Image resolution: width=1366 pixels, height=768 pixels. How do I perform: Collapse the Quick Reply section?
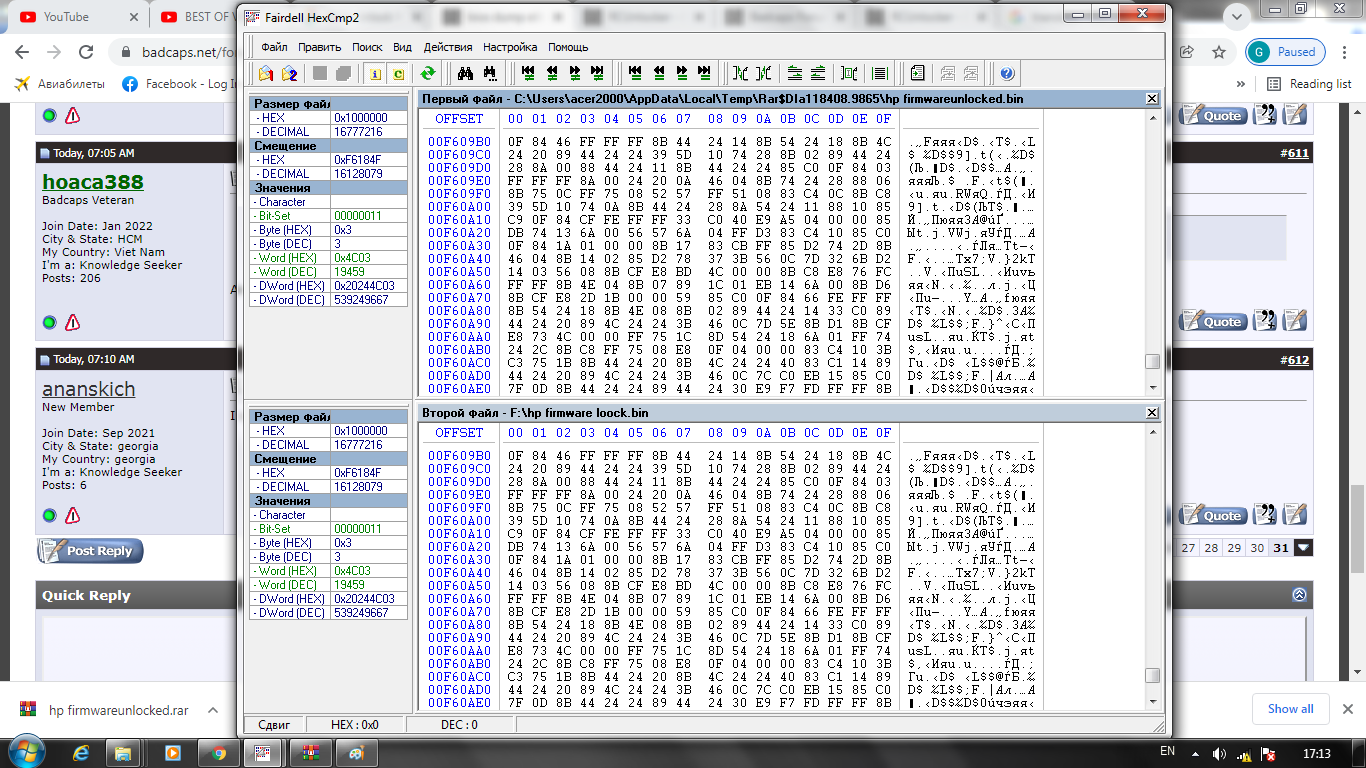[1299, 594]
